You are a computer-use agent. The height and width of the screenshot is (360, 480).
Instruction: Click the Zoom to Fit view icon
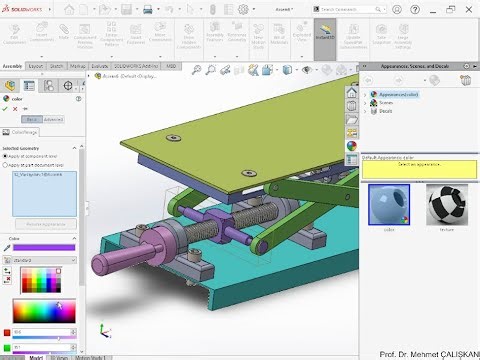[x=196, y=70]
